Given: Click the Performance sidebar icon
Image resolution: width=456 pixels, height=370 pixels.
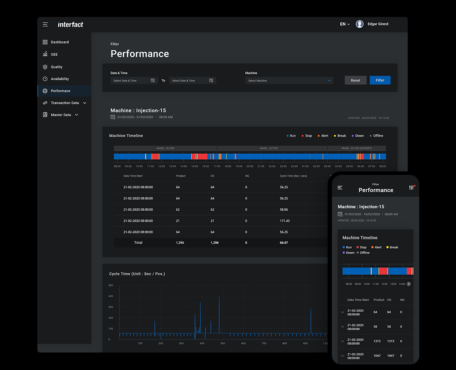Looking at the screenshot, I should coord(45,91).
